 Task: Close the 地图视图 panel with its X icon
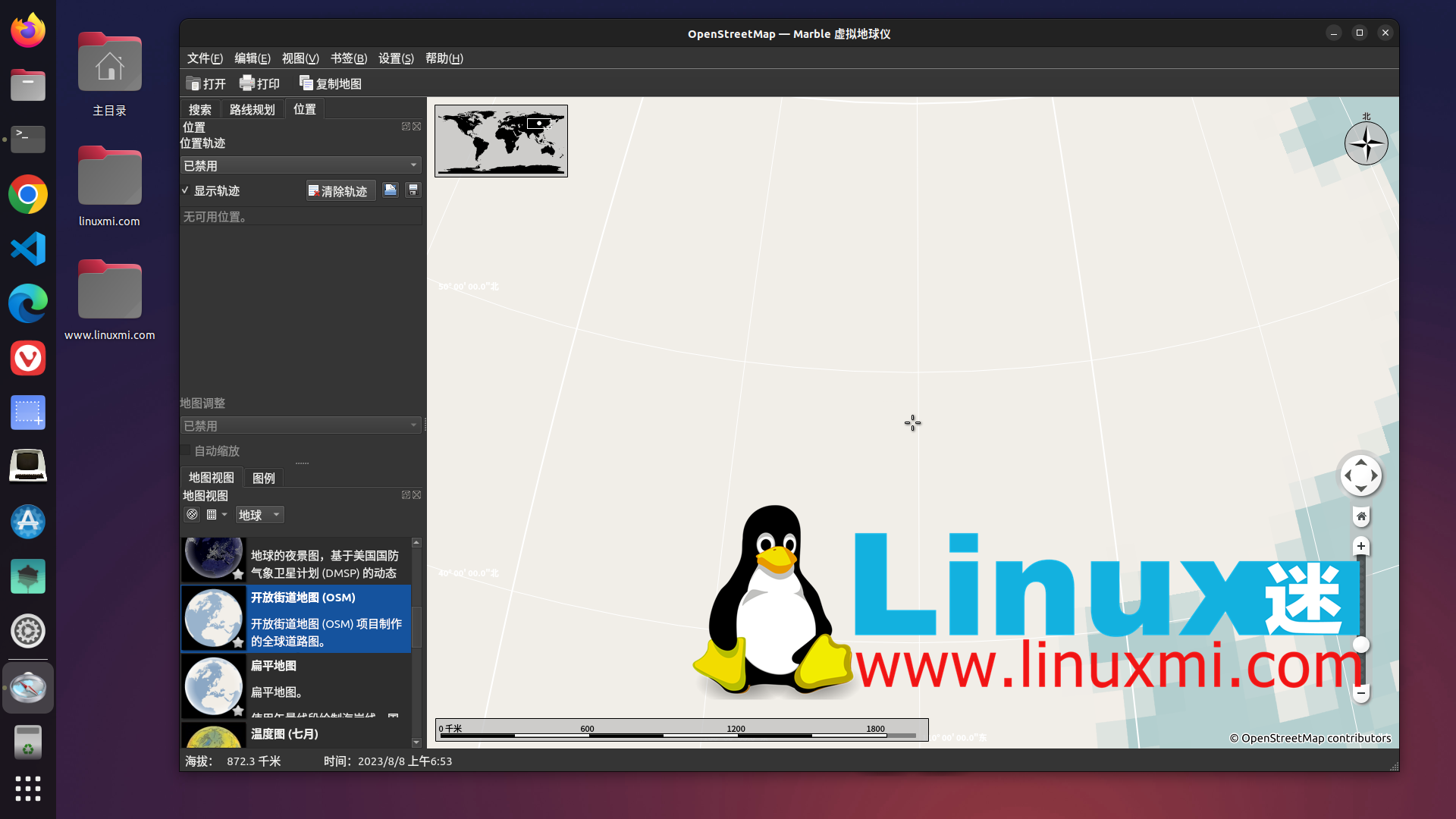point(416,495)
